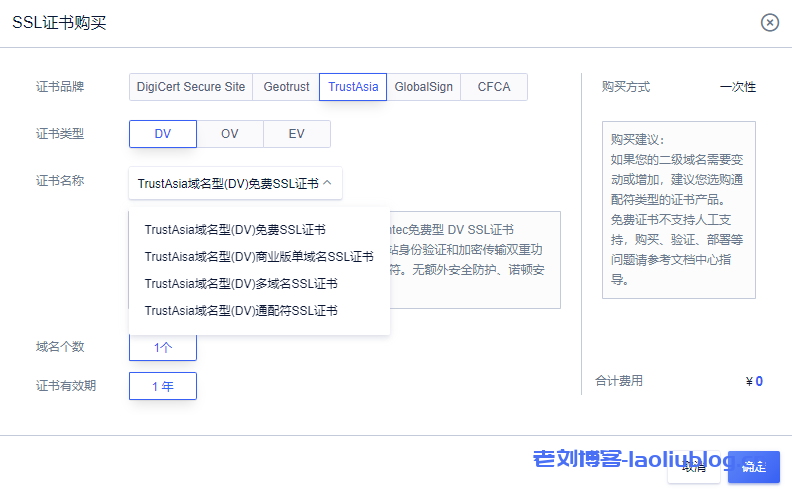Viewport: 792px width, 497px height.
Task: Click the 证书类型 label
Action: pos(60,134)
